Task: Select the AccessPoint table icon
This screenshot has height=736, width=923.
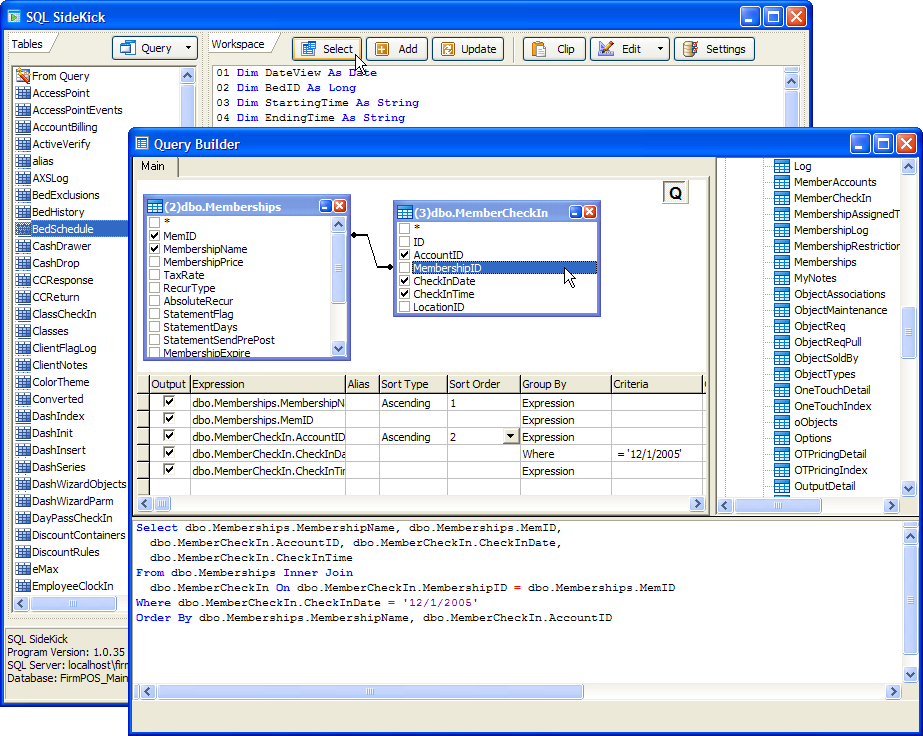Action: (24, 93)
